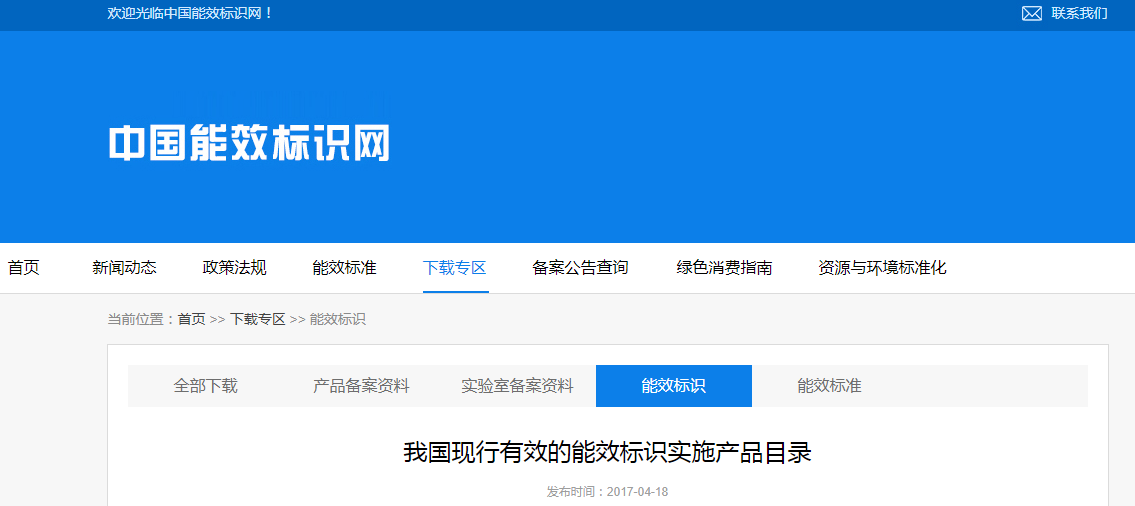Image resolution: width=1135 pixels, height=506 pixels.
Task: Open the 联系我们 contact link
Action: (x=1079, y=13)
